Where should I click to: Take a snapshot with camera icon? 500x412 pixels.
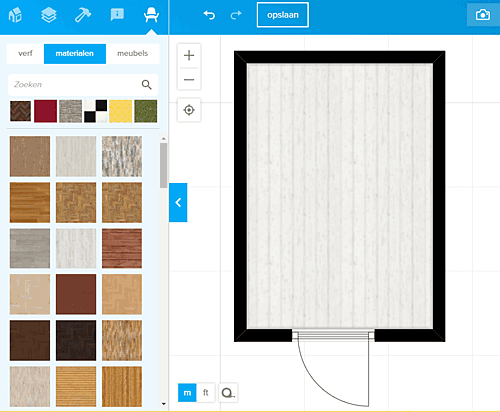point(483,15)
